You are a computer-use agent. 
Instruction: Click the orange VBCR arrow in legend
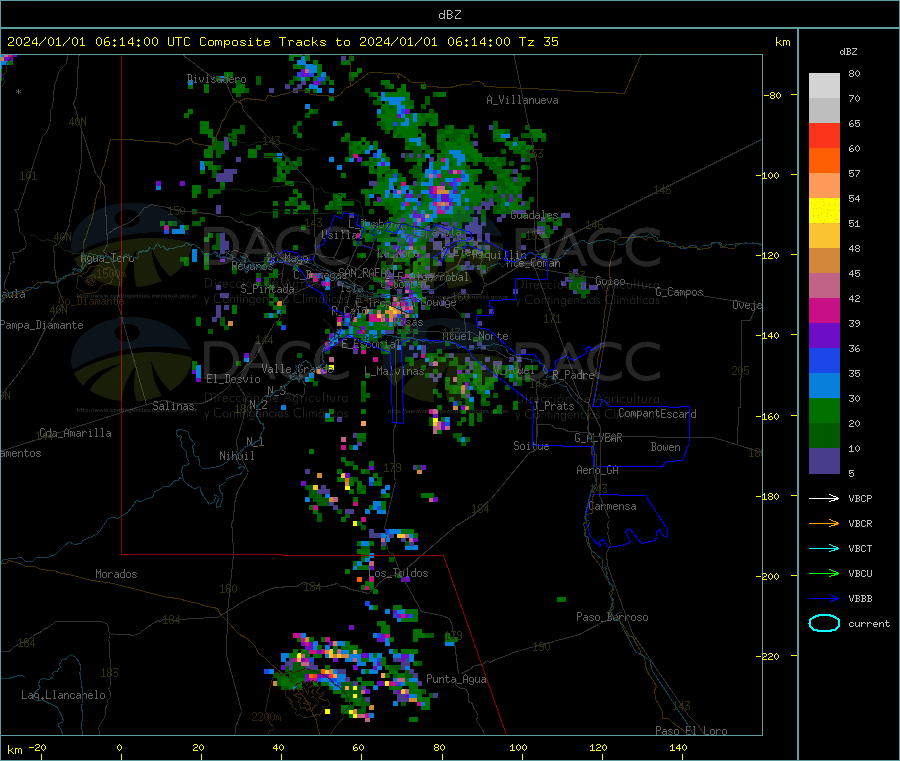pos(824,523)
